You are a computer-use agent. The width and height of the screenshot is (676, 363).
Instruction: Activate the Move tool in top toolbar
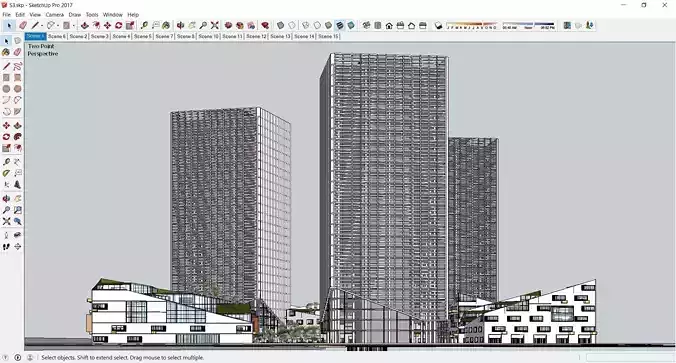click(x=107, y=25)
